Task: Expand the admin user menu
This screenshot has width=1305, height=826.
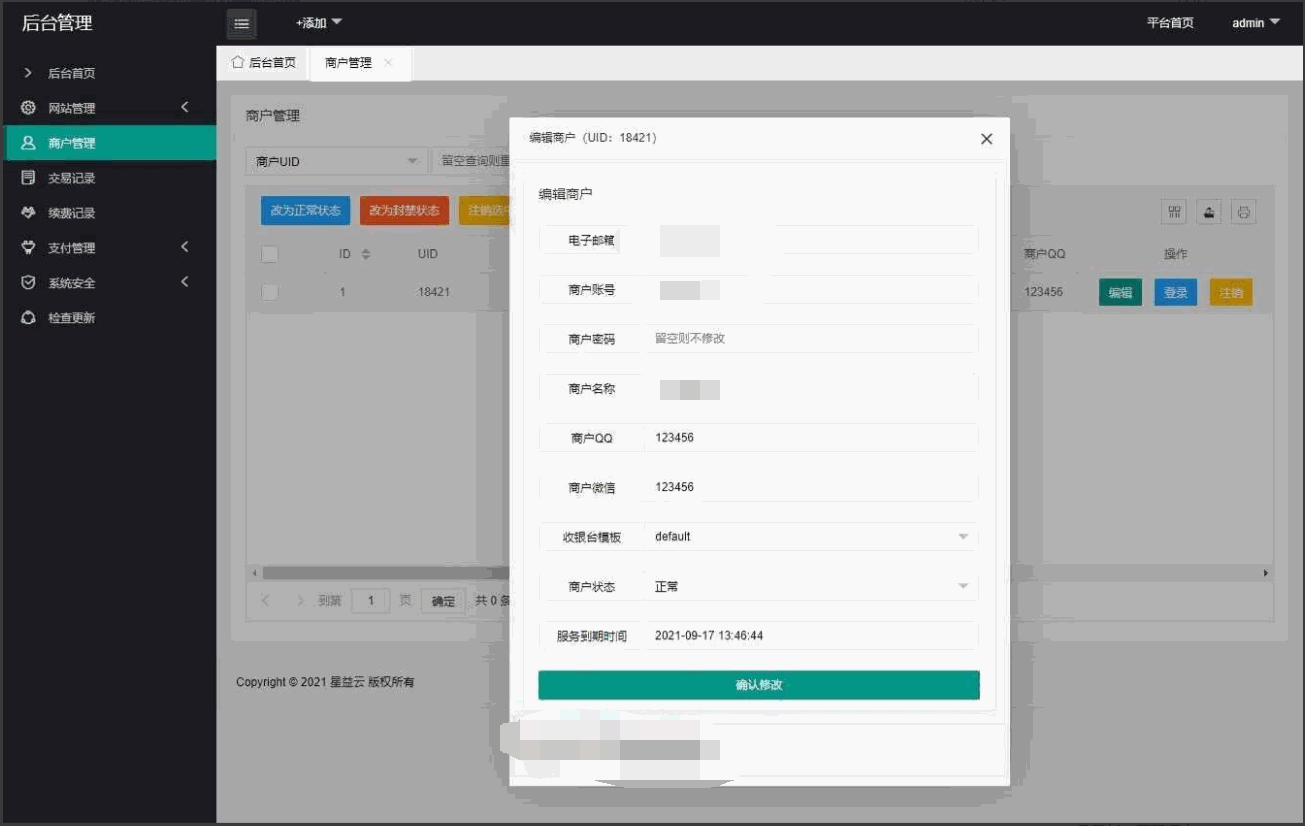Action: click(x=1255, y=23)
